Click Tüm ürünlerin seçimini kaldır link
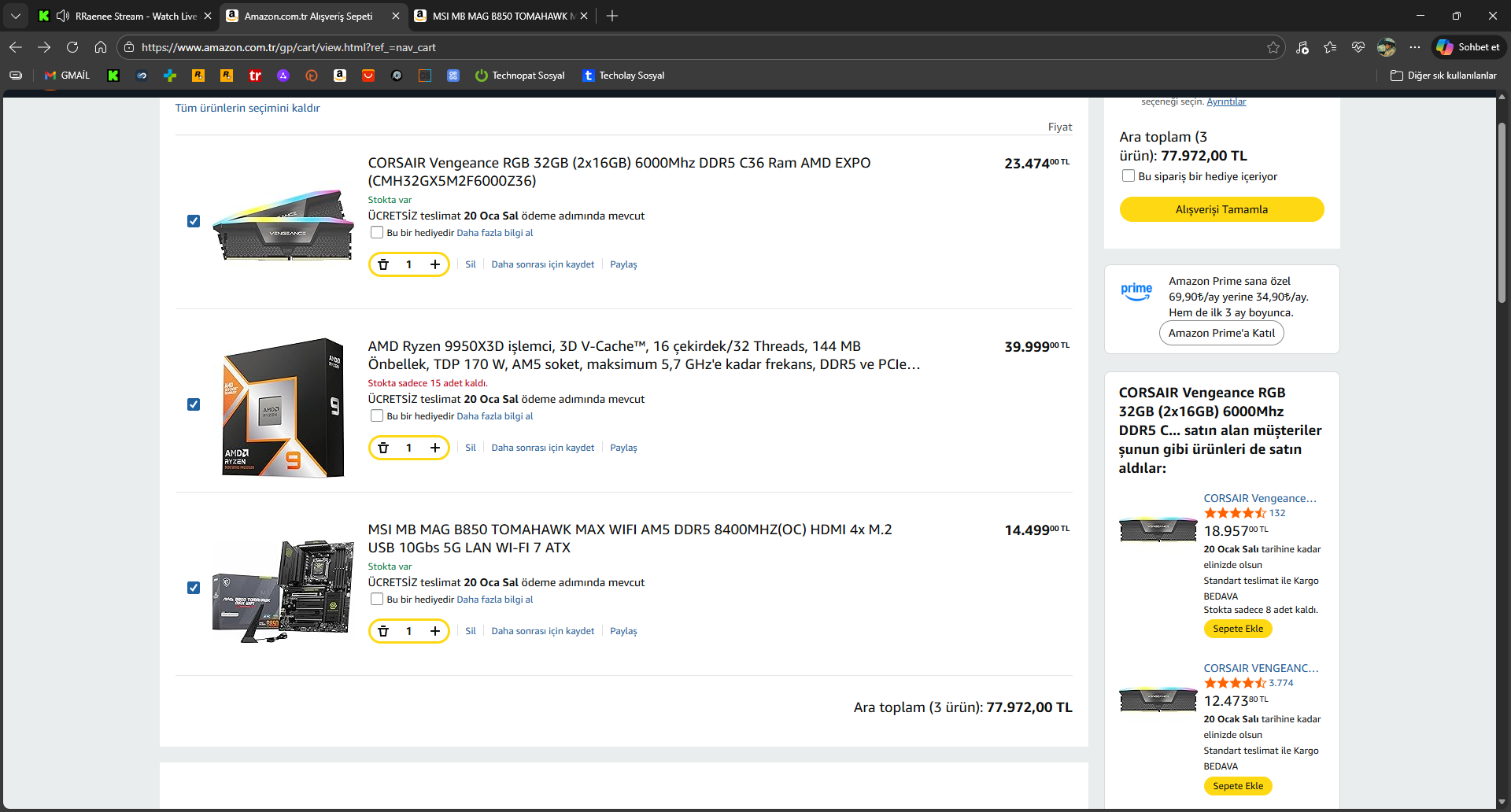Image resolution: width=1511 pixels, height=812 pixels. (x=247, y=108)
